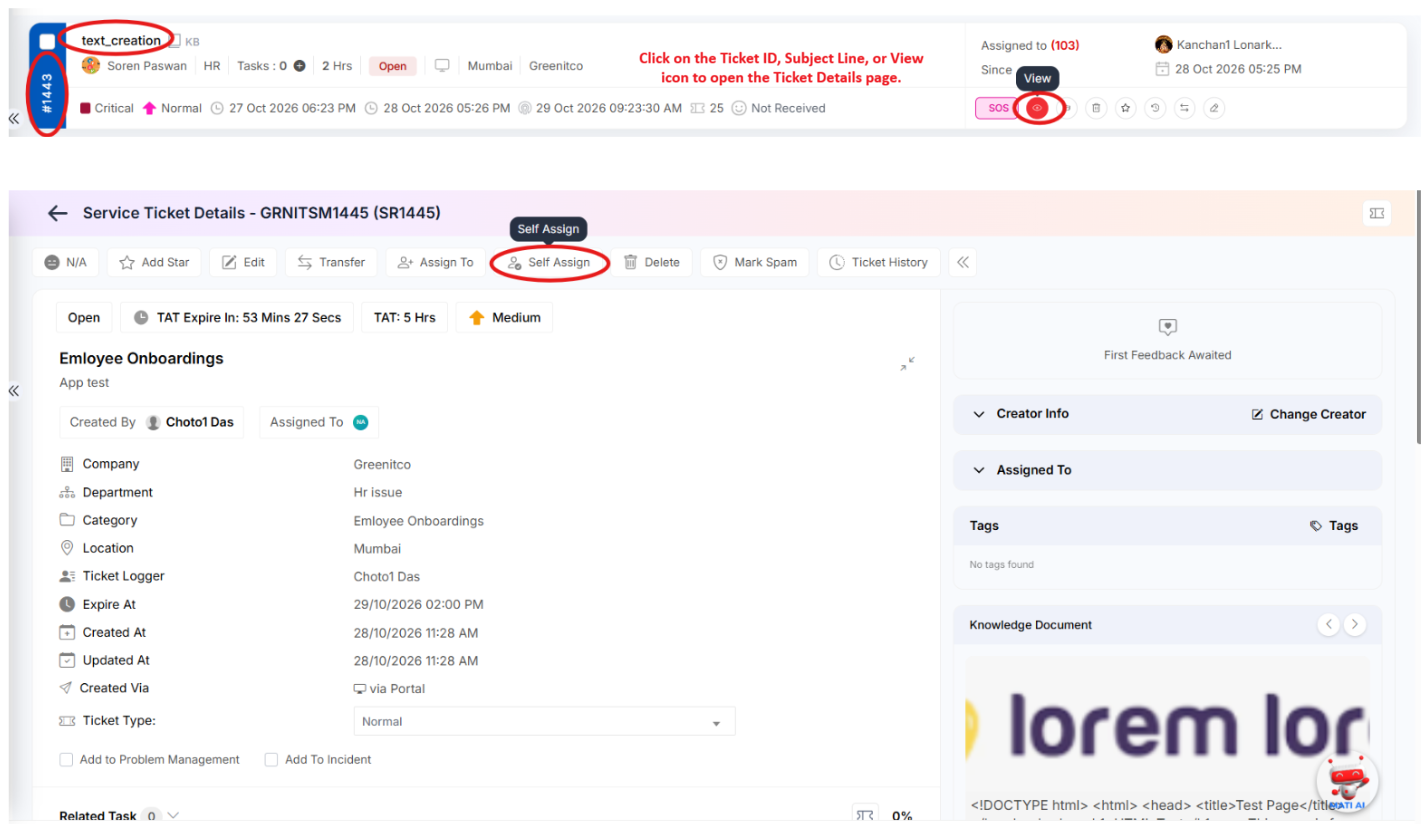Select the checkbox for ticket #1443
Viewport: 1422px width, 827px height.
coord(47,41)
